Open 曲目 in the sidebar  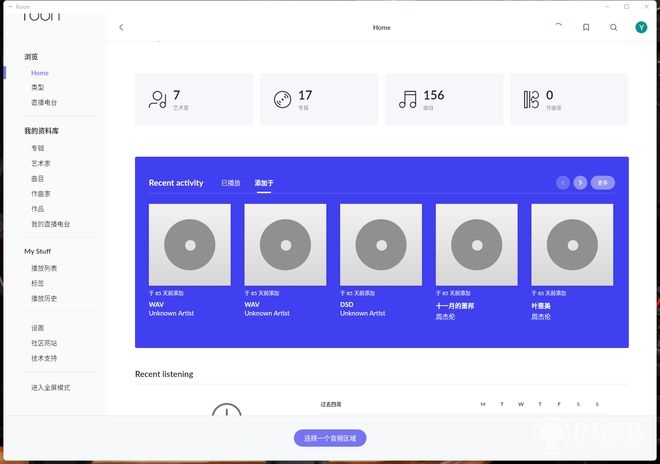coord(37,179)
